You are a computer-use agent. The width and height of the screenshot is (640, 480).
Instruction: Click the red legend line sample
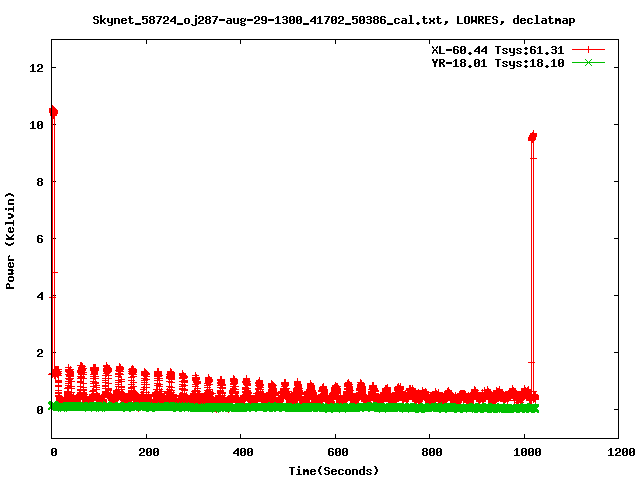(x=588, y=50)
